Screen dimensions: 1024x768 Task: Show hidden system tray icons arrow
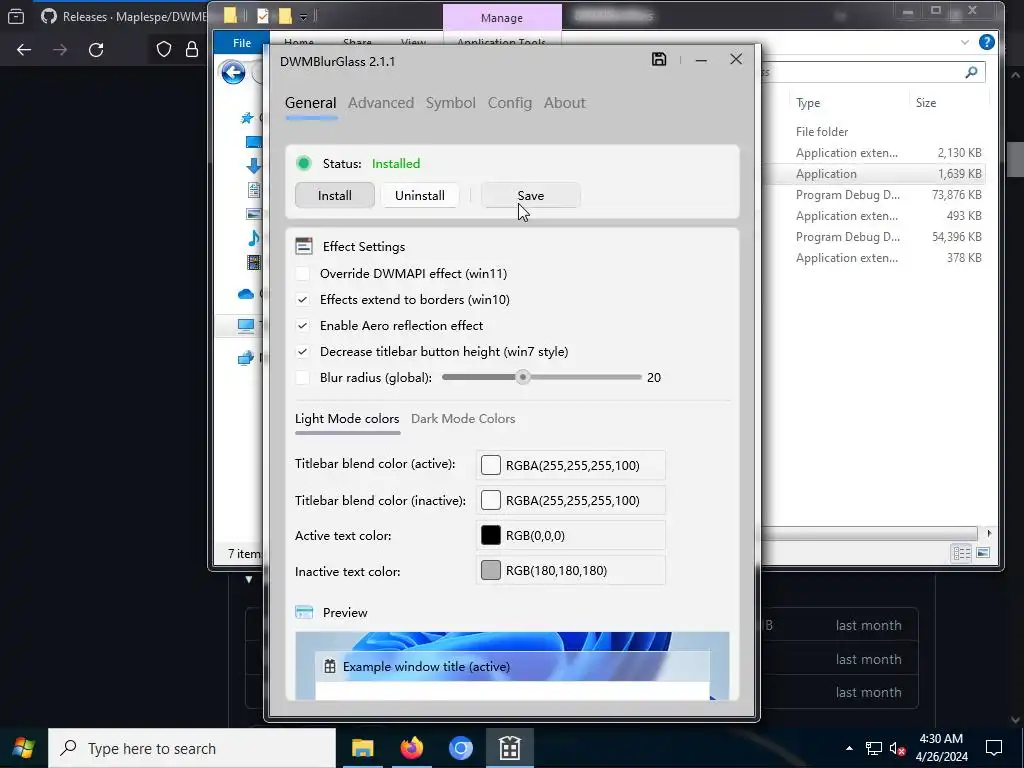point(849,748)
